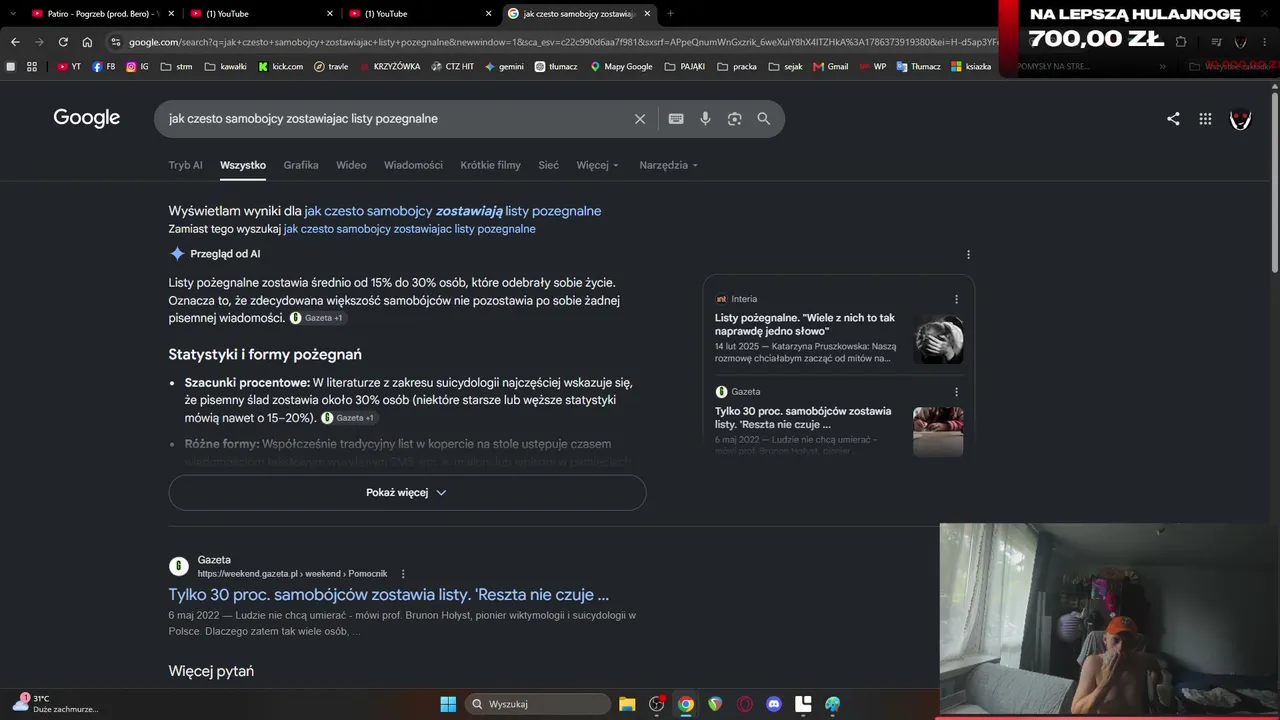
Task: Reload the current page
Action: [63, 42]
